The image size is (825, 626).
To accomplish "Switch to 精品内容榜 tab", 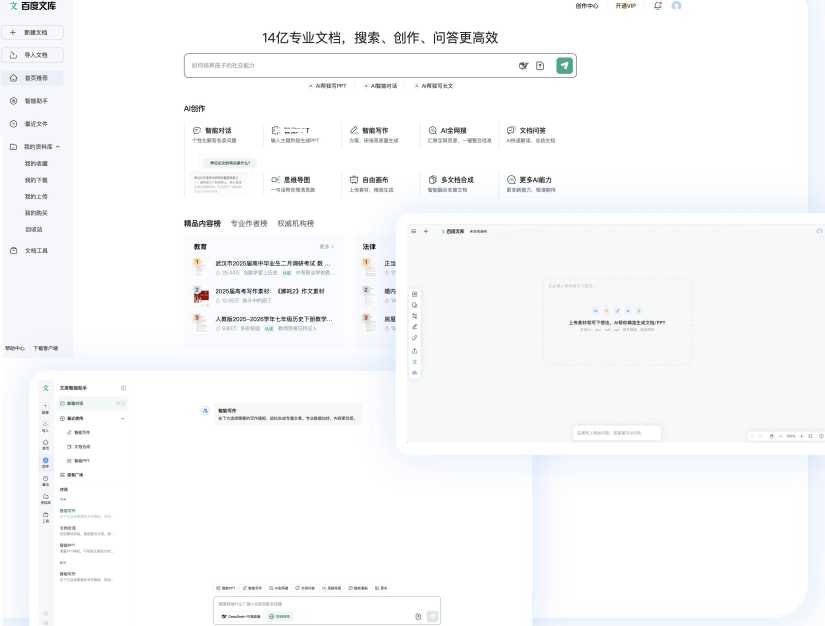I will 203,223.
